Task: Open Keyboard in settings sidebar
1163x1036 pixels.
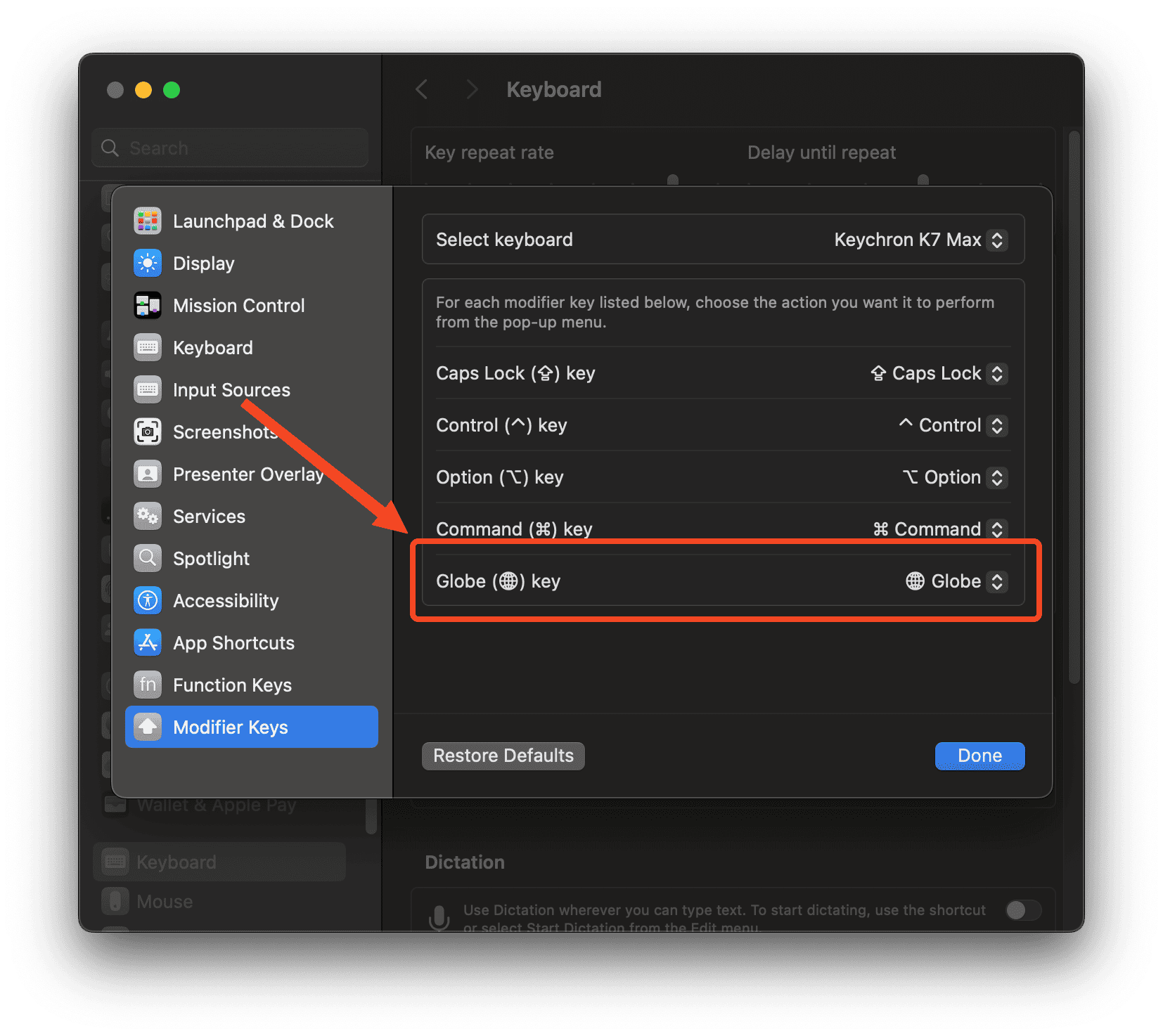Action: pyautogui.click(x=219, y=862)
